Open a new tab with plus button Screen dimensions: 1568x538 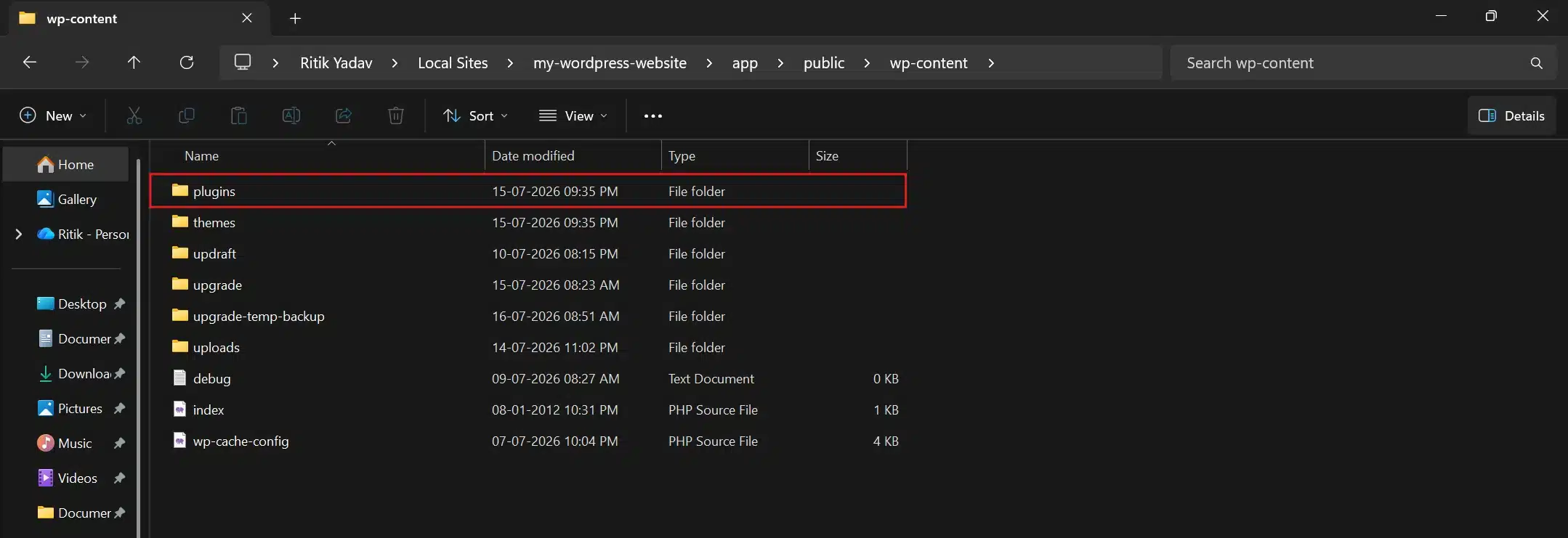[295, 18]
